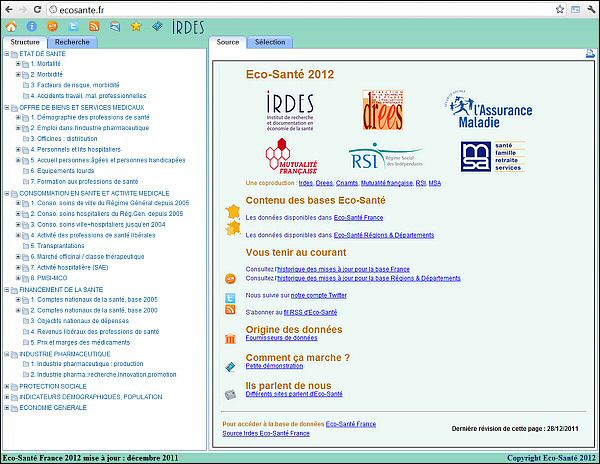The image size is (600, 464).
Task: Click the regions map icon beside Régions & Départements
Action: (x=233, y=228)
